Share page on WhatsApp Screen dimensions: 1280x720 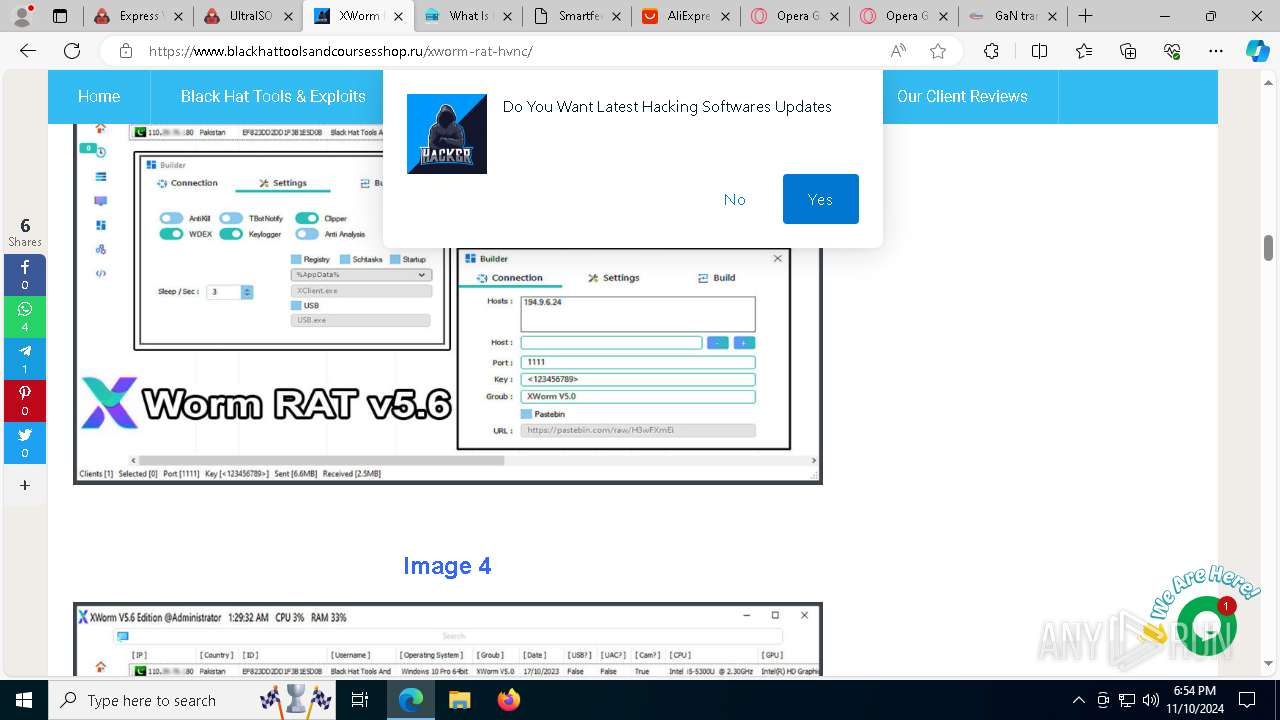(25, 317)
